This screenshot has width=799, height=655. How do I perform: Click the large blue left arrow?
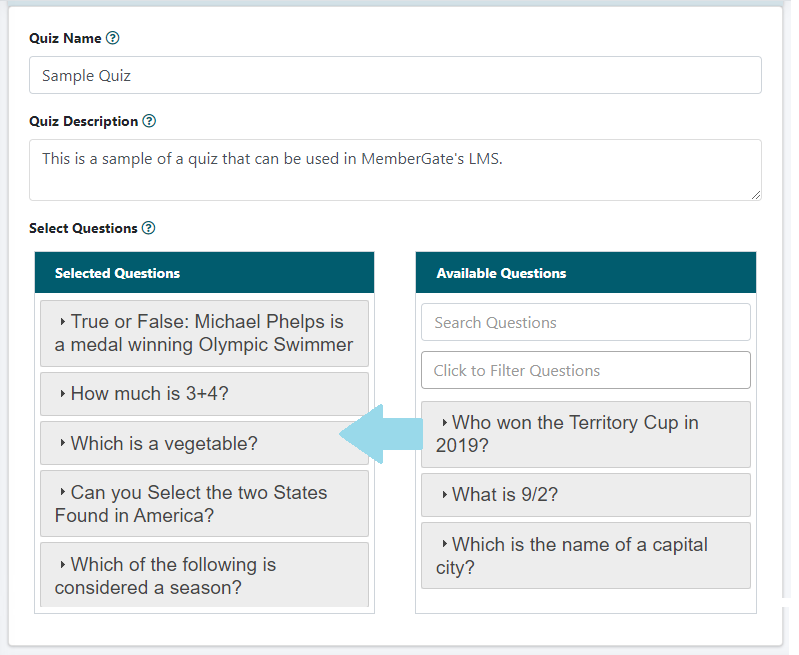click(383, 434)
